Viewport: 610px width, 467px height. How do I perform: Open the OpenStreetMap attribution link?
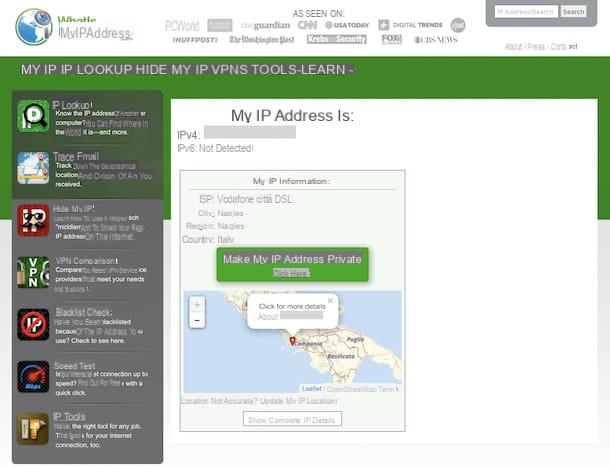click(x=352, y=389)
